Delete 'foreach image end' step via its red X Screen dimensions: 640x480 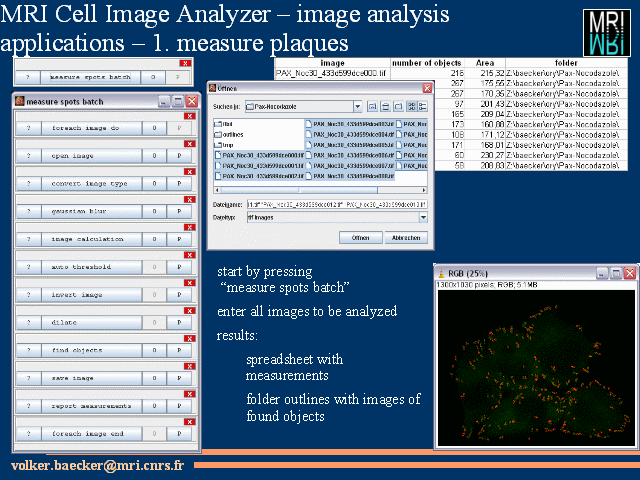pyautogui.click(x=189, y=422)
